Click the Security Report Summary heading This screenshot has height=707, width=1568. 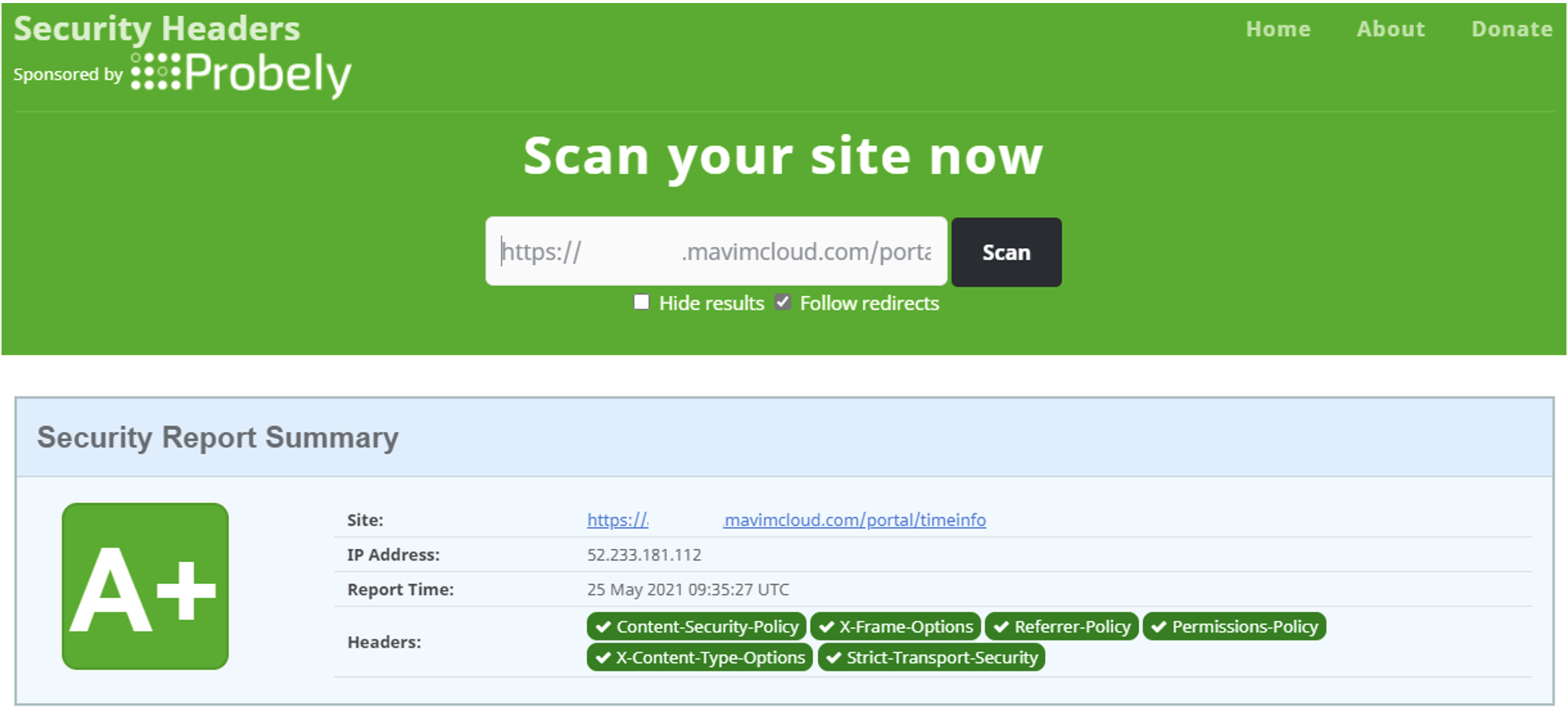click(x=218, y=438)
